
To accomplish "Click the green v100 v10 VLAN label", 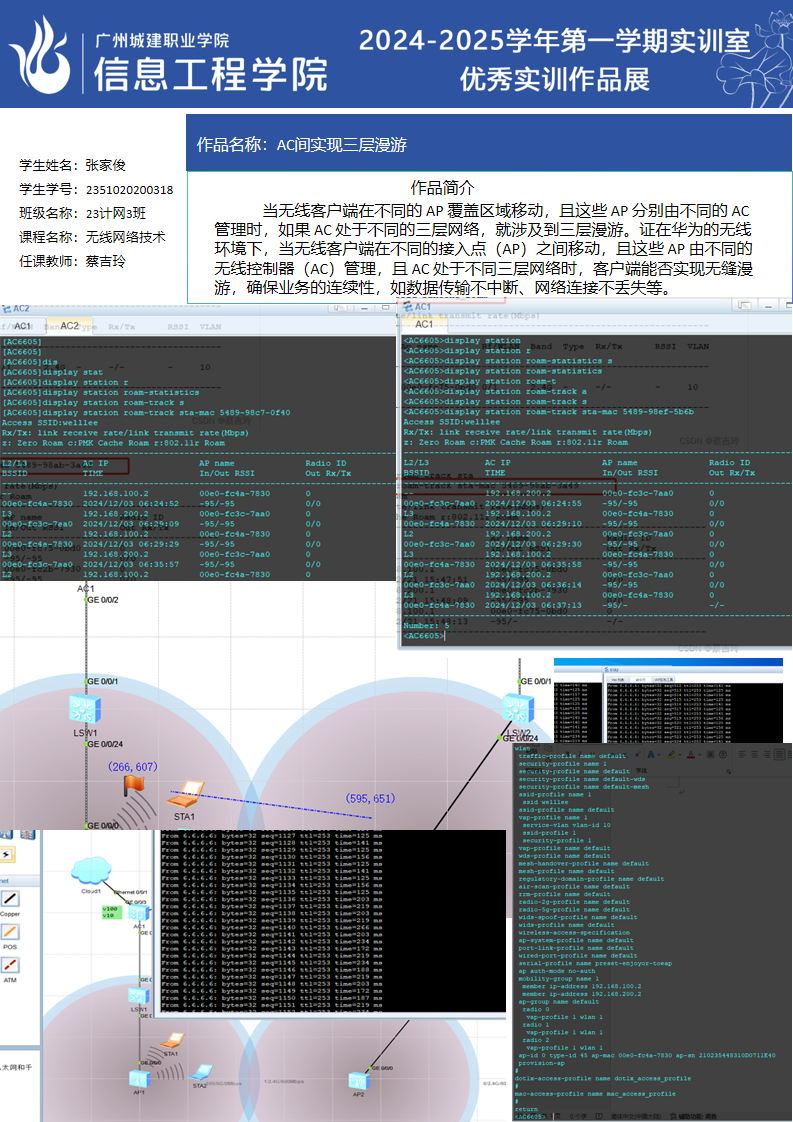I will click(x=110, y=913).
